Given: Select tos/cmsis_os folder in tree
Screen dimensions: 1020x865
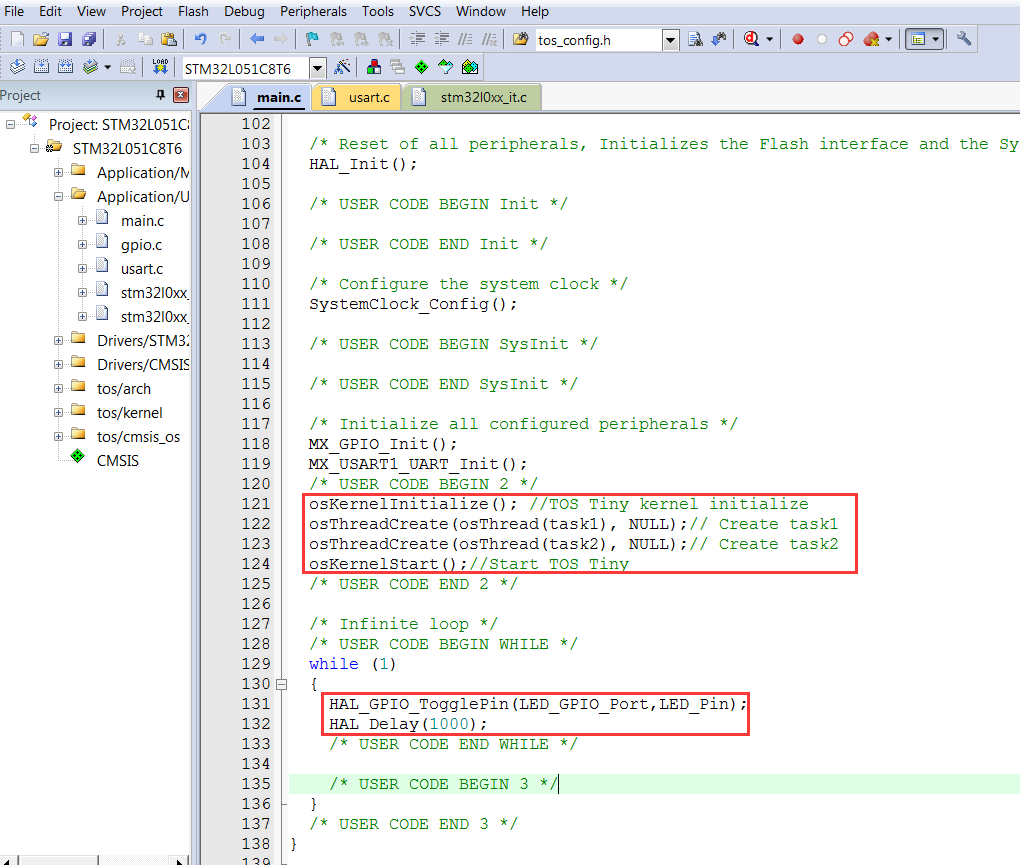Looking at the screenshot, I should [x=139, y=436].
